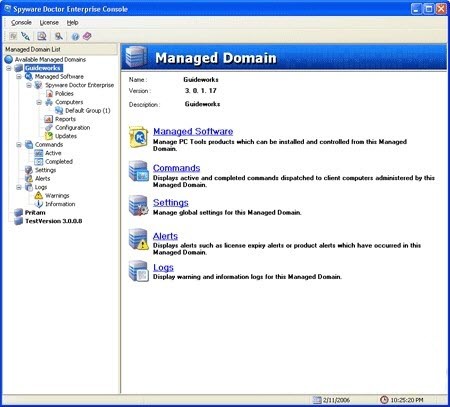Open the Console menu

[x=21, y=23]
